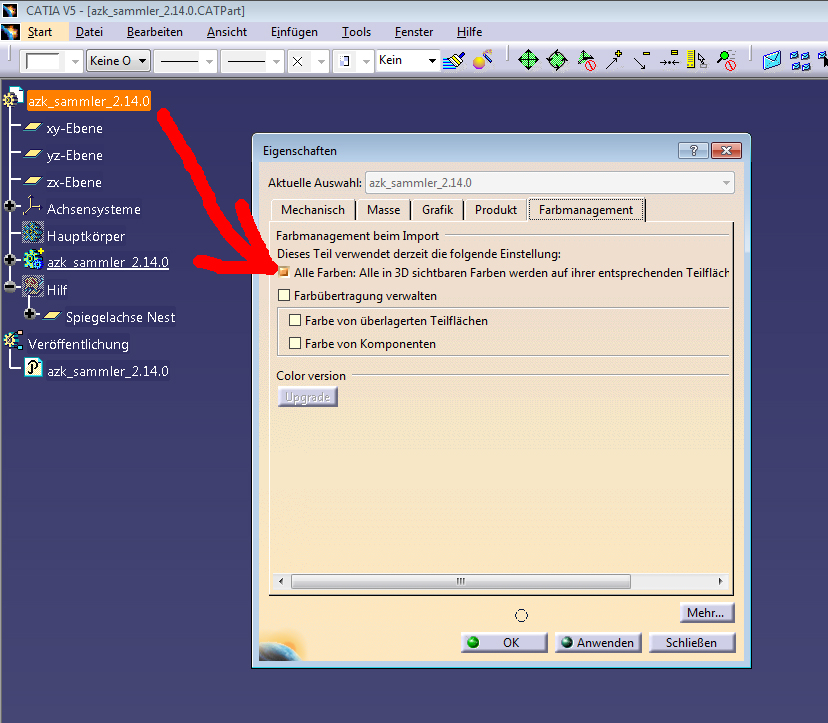828x723 pixels.
Task: Open the Start menu
Action: (x=40, y=32)
